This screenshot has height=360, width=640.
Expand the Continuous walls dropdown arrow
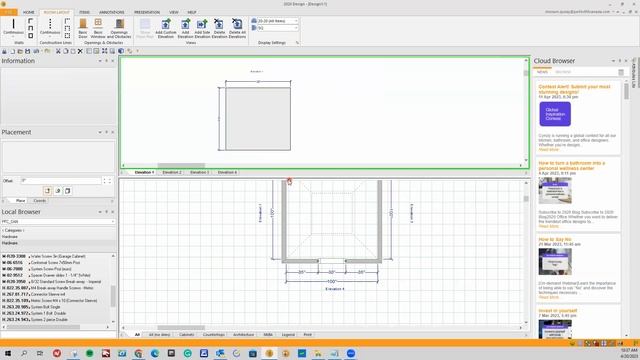tap(13, 36)
